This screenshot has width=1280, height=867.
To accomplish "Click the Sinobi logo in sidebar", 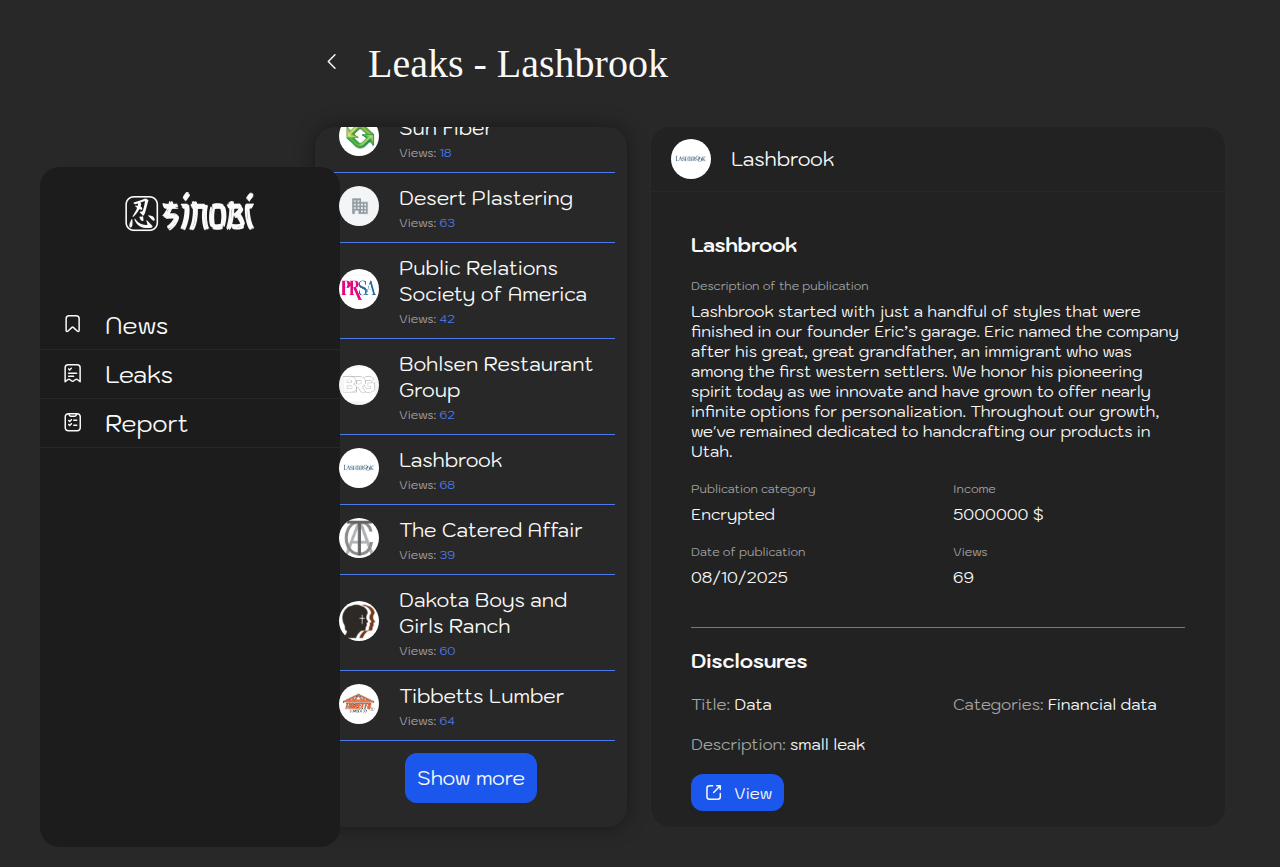I will click(x=190, y=213).
